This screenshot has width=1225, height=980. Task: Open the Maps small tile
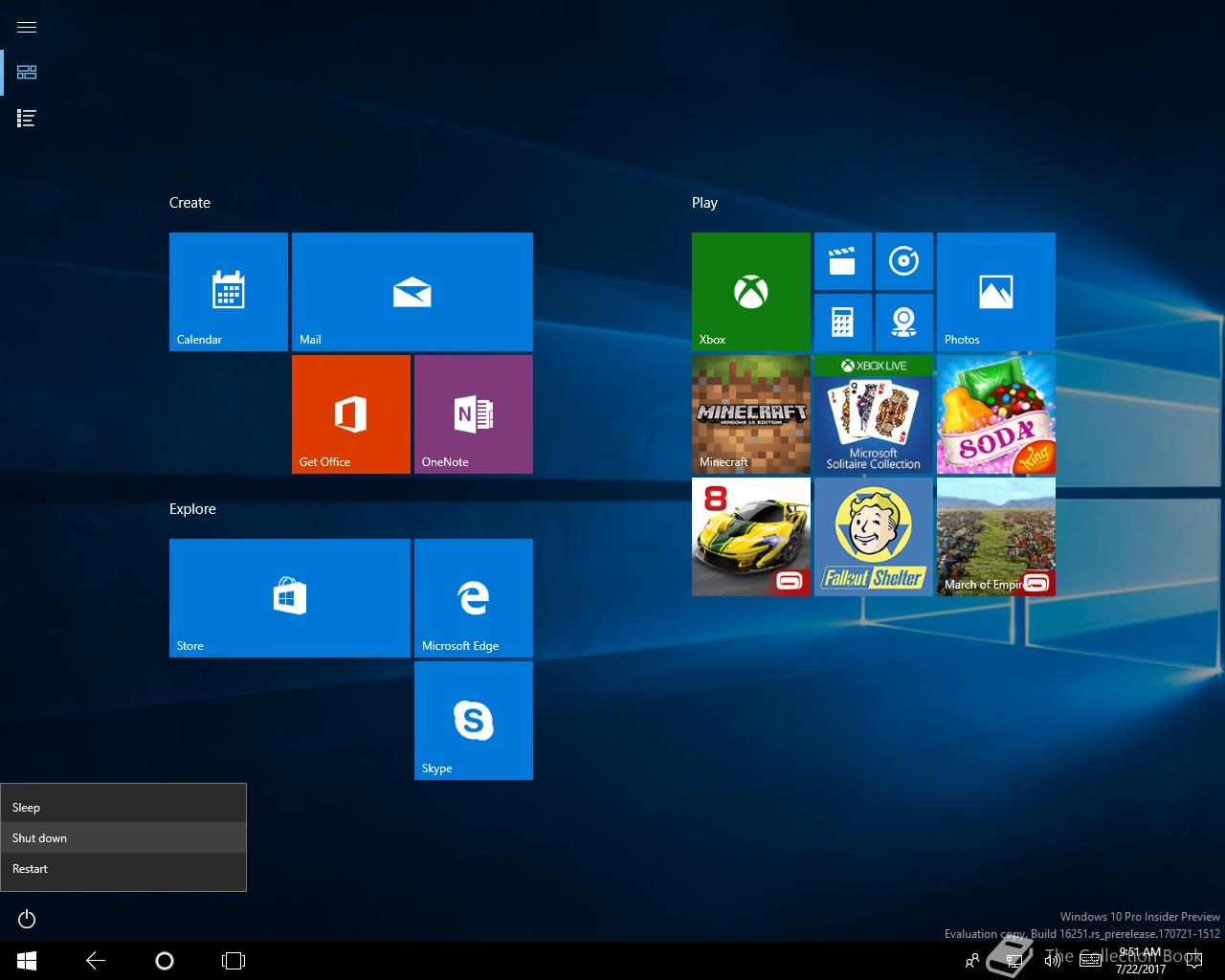(x=904, y=323)
